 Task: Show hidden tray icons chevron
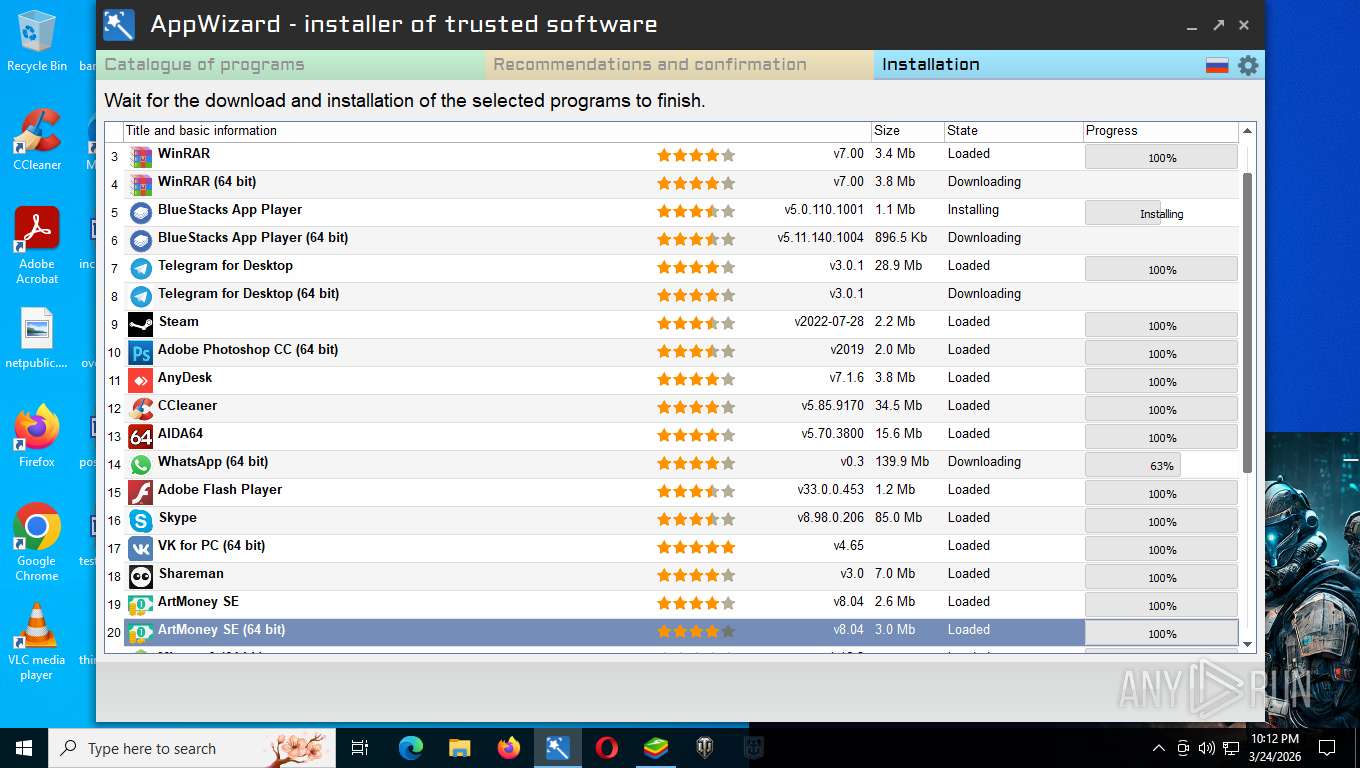coord(1159,748)
